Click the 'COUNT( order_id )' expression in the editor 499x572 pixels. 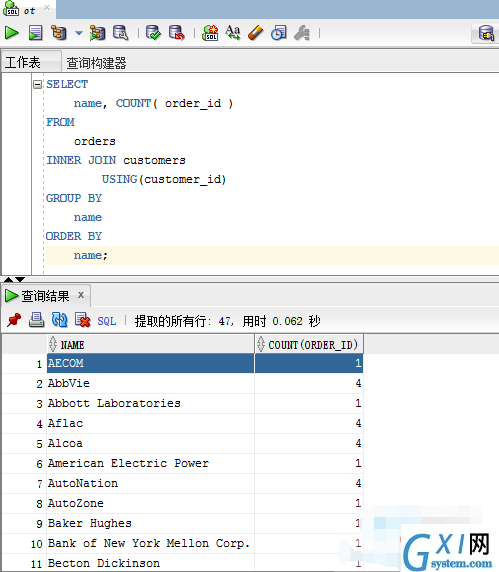174,104
